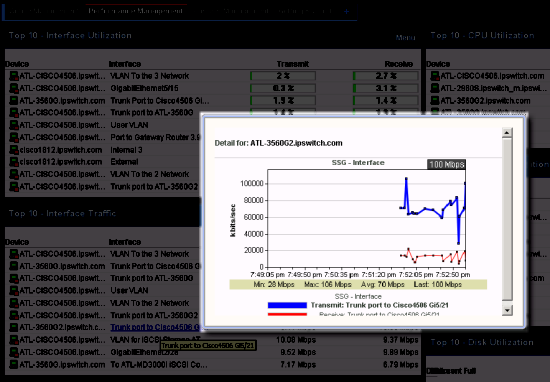Click the 6.3 % transmit utilization bar
550x382 pixels.
[x=283, y=88]
